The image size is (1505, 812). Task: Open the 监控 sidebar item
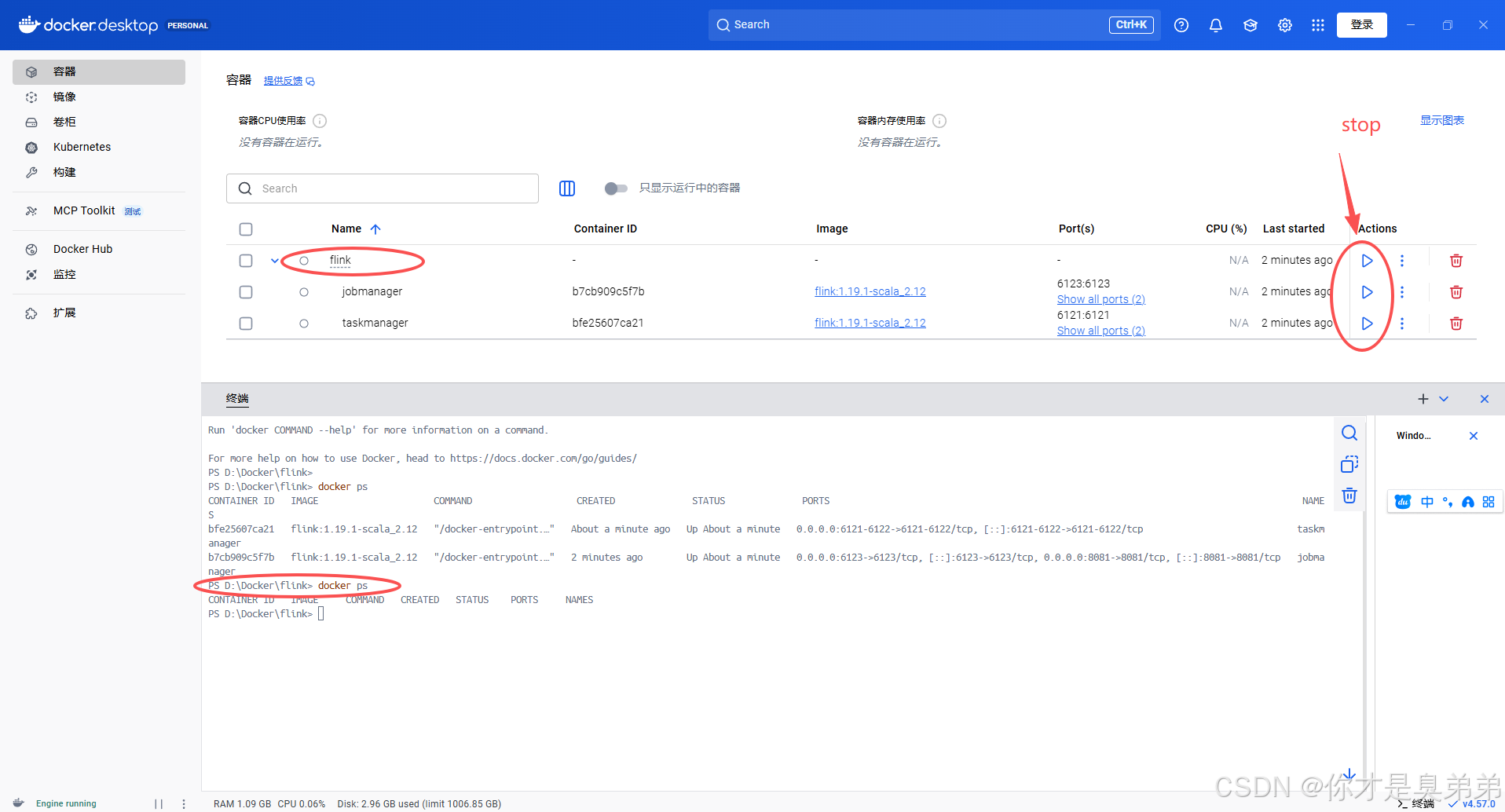(99, 274)
